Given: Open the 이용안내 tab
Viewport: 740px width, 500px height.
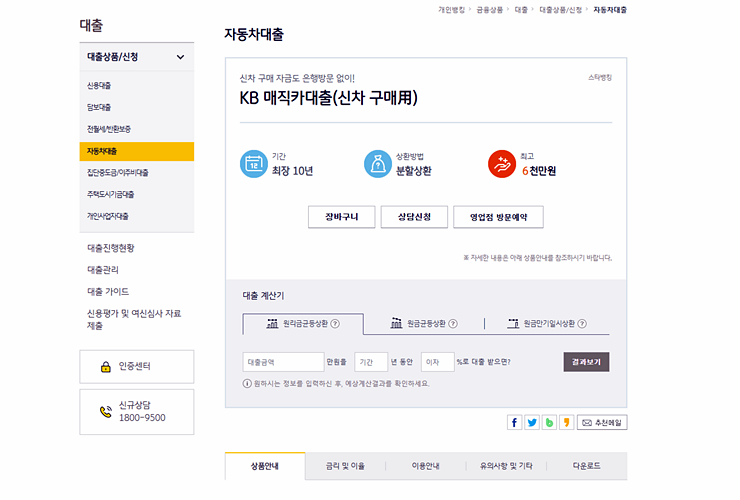Looking at the screenshot, I should click(426, 466).
